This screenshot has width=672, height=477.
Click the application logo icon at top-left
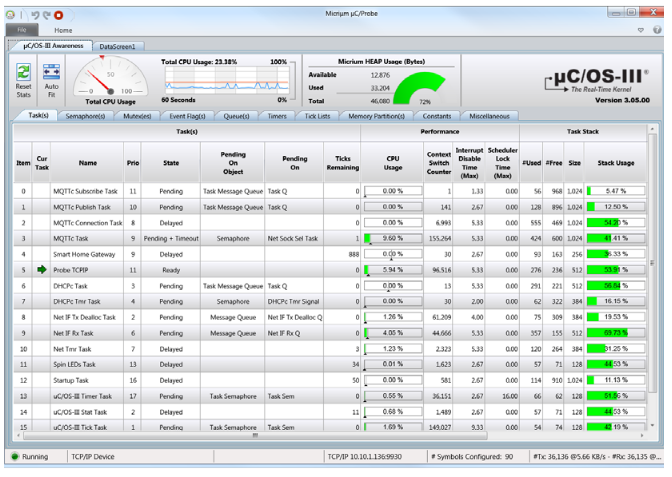click(10, 15)
